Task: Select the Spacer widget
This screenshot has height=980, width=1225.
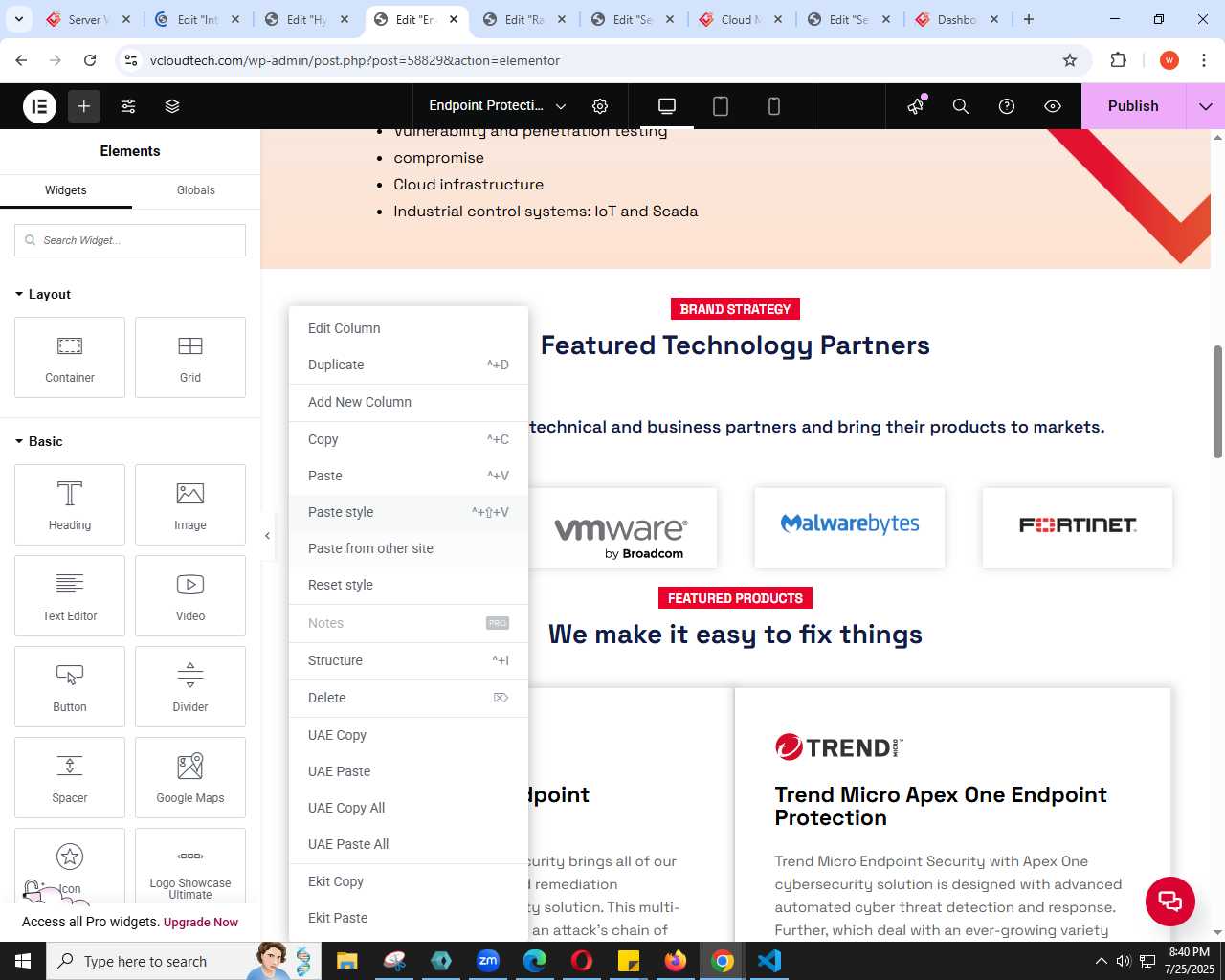Action: click(x=70, y=778)
